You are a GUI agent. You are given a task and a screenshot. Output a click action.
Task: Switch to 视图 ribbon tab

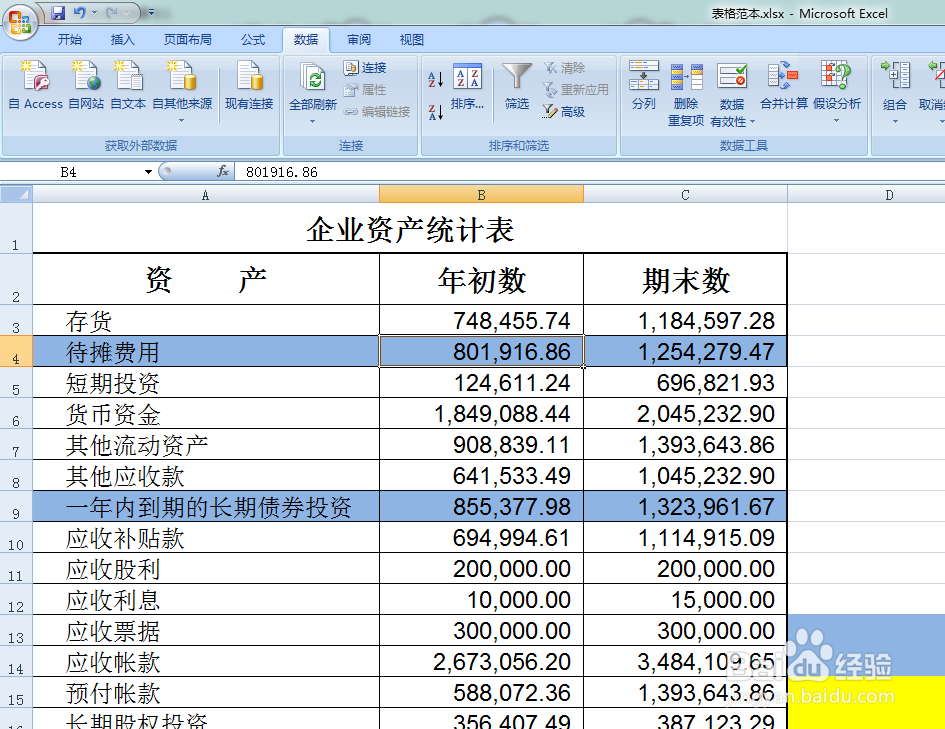[x=412, y=40]
